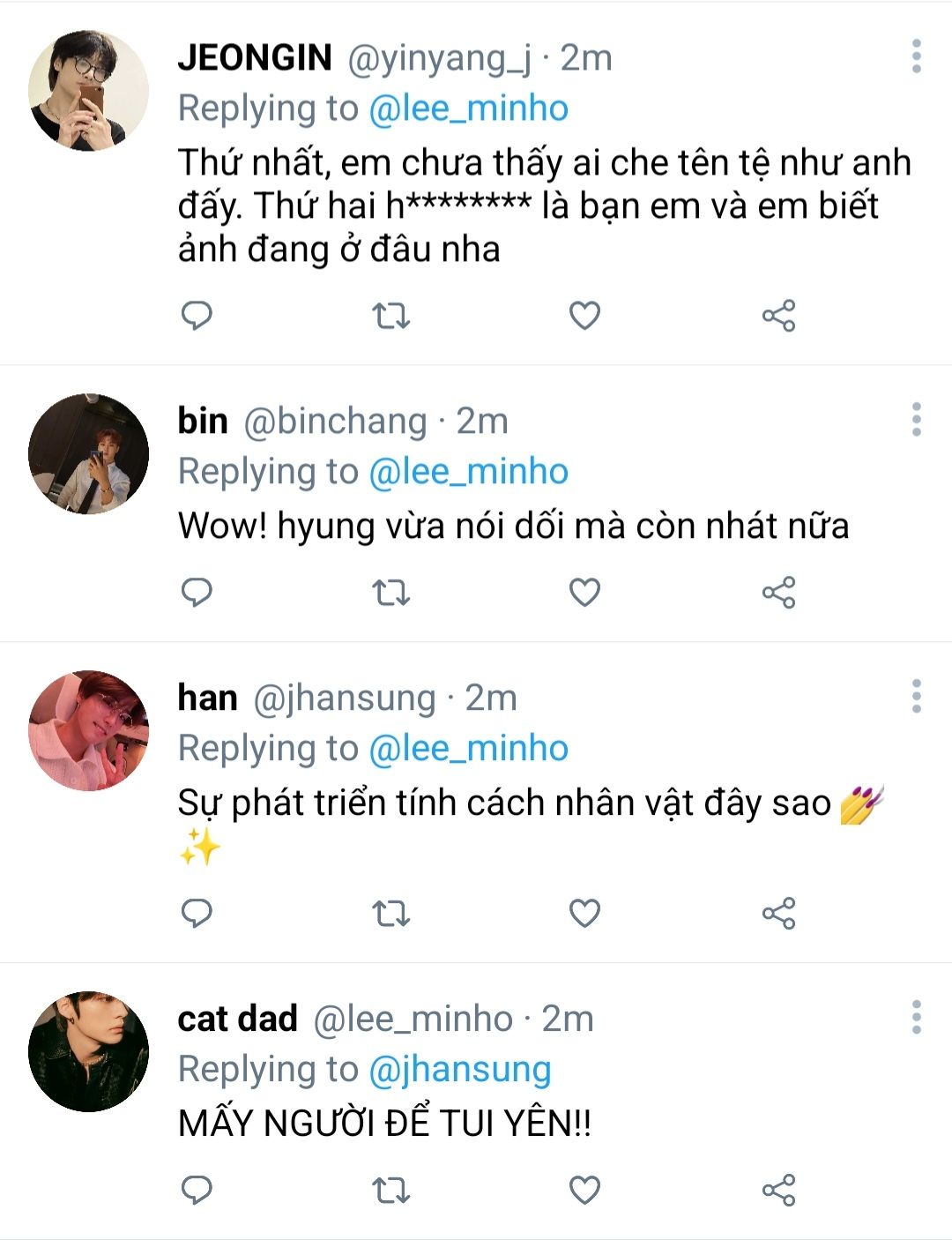View han's profile picture
This screenshot has width=952, height=1240.
tap(88, 730)
